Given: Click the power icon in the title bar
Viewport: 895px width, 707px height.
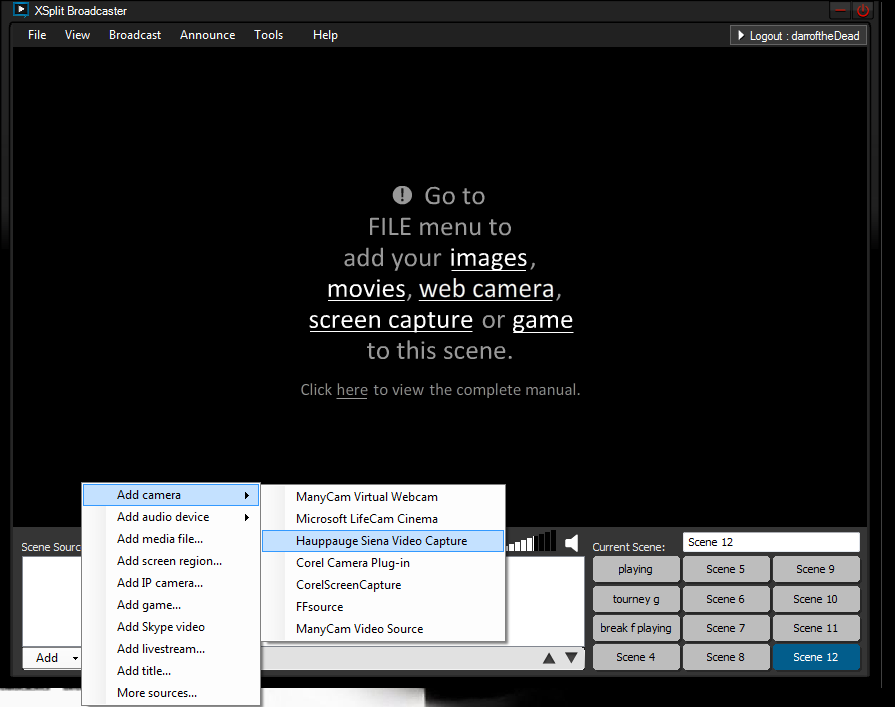Looking at the screenshot, I should point(862,10).
